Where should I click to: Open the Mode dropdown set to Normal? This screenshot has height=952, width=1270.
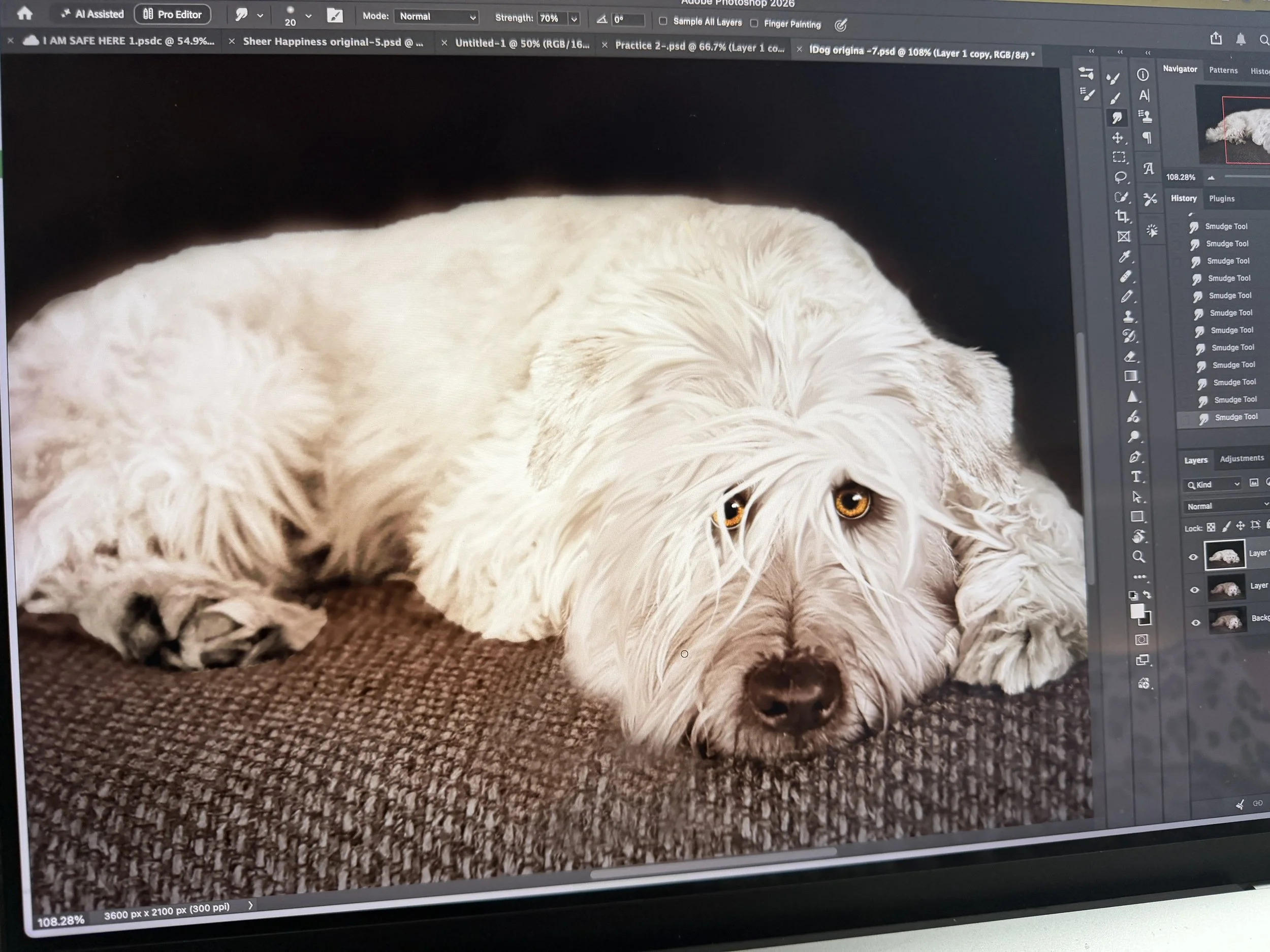(436, 17)
